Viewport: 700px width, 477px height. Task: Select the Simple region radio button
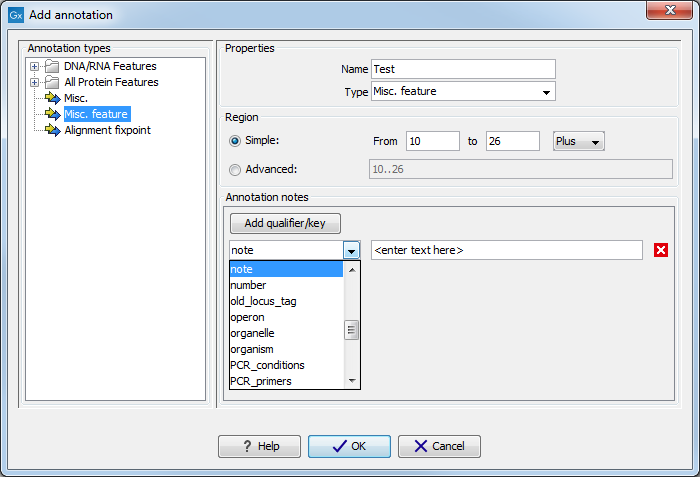(236, 141)
